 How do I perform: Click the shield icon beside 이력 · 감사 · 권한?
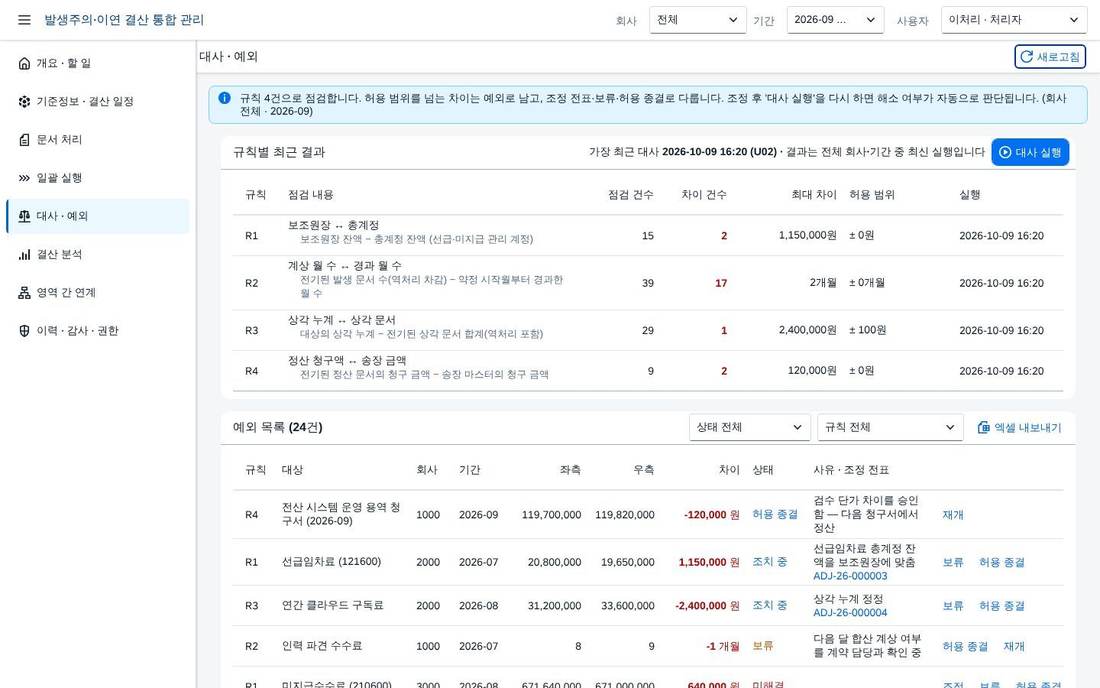tap(25, 331)
